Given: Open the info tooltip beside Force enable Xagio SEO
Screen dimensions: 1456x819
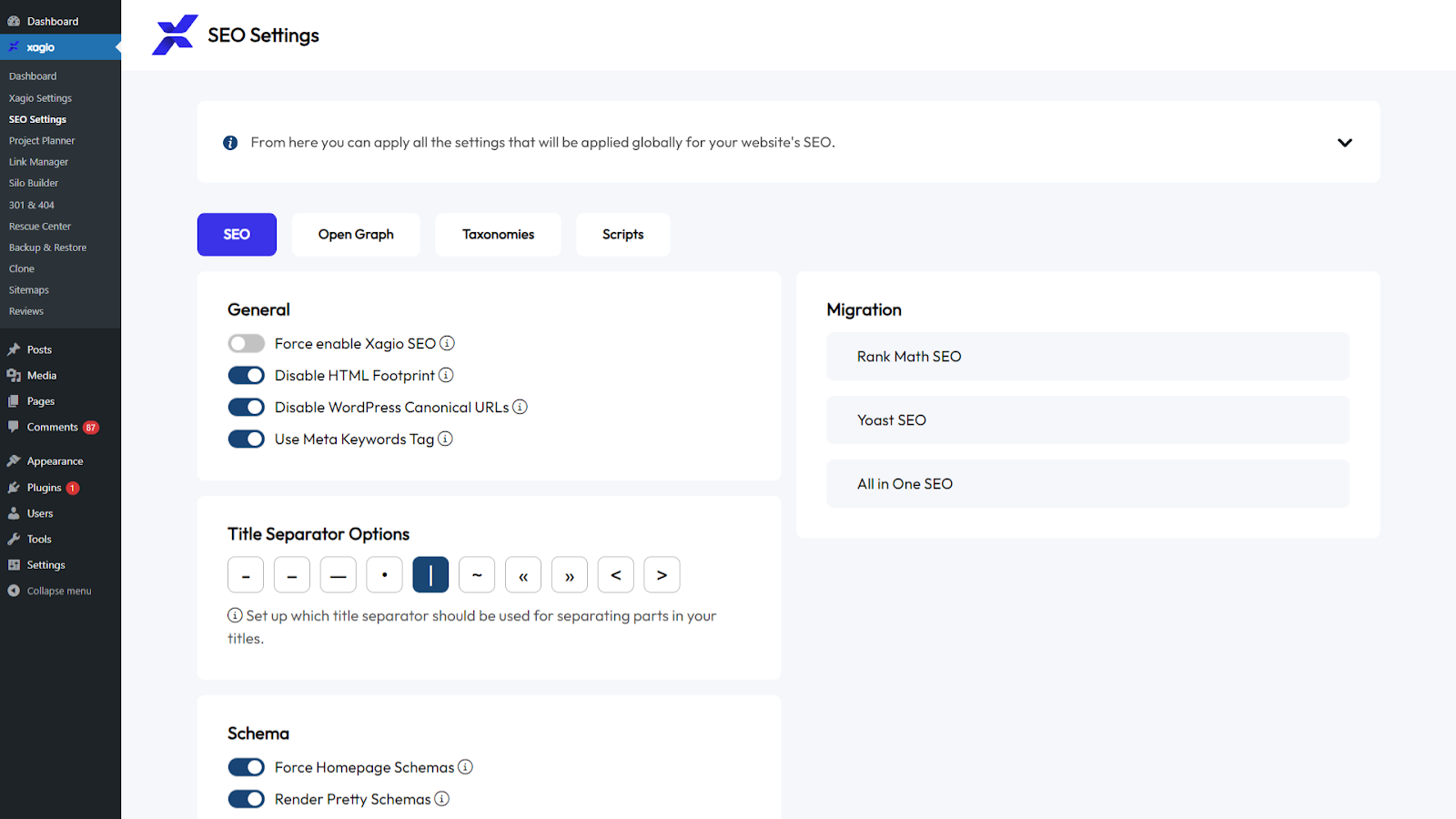Looking at the screenshot, I should [x=447, y=343].
